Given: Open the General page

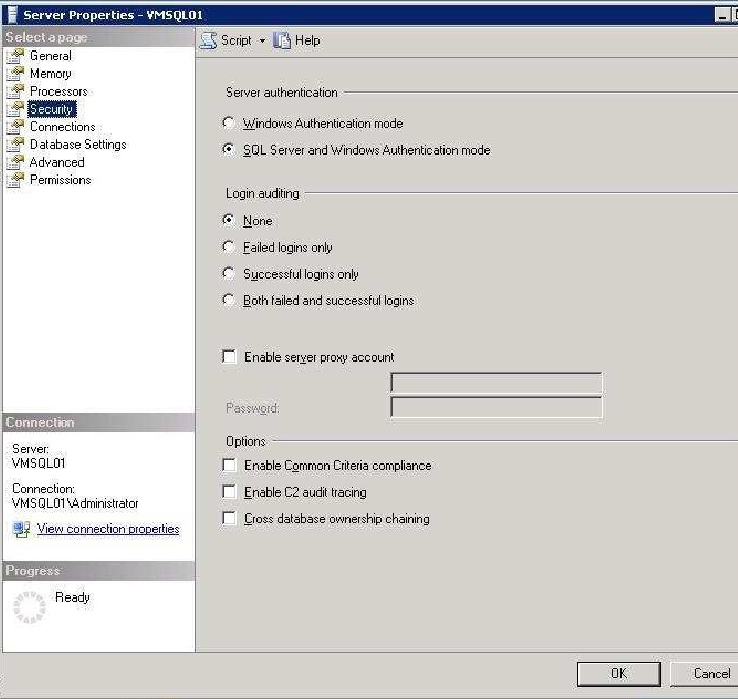Looking at the screenshot, I should 51,56.
